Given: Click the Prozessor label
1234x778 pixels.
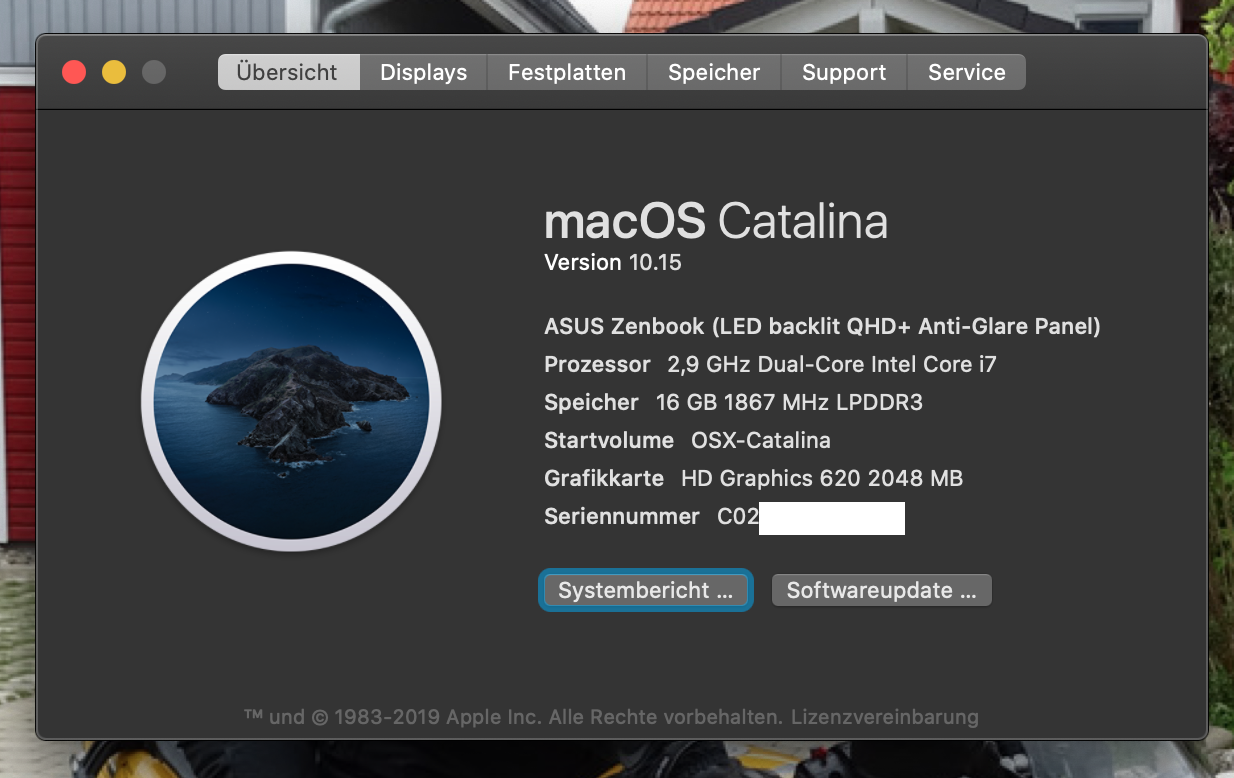Looking at the screenshot, I should tap(597, 364).
